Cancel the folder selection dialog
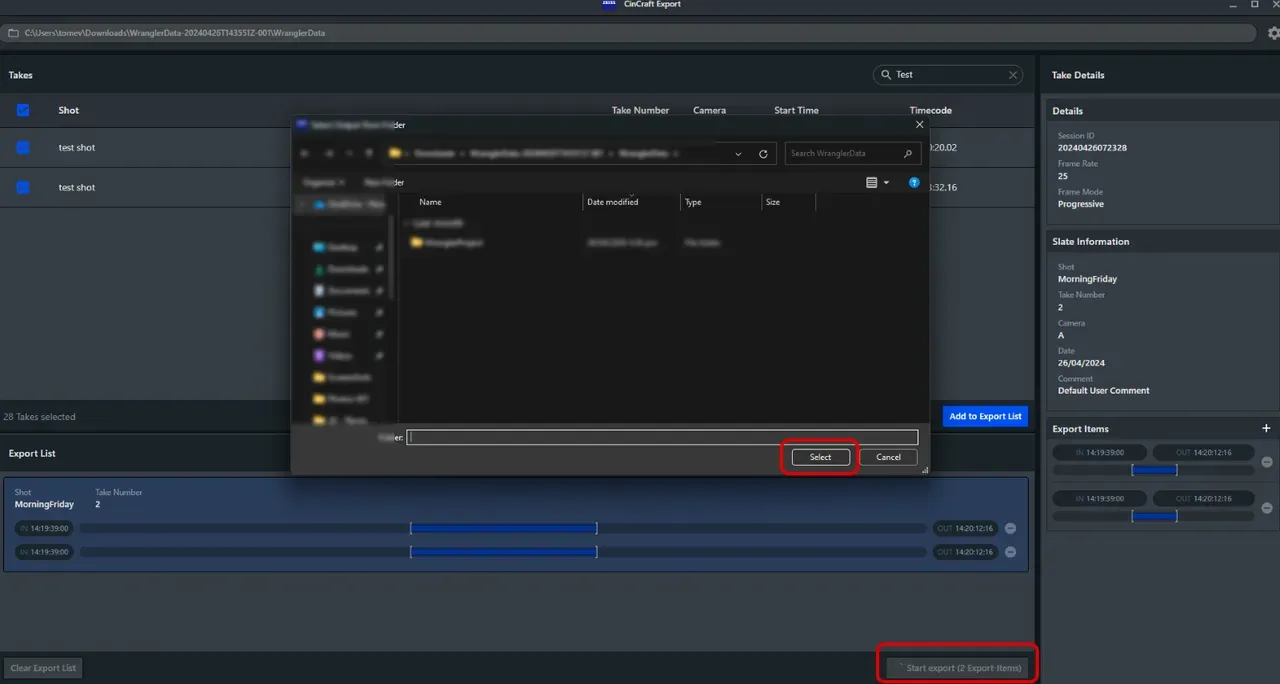This screenshot has height=684, width=1280. click(x=888, y=457)
